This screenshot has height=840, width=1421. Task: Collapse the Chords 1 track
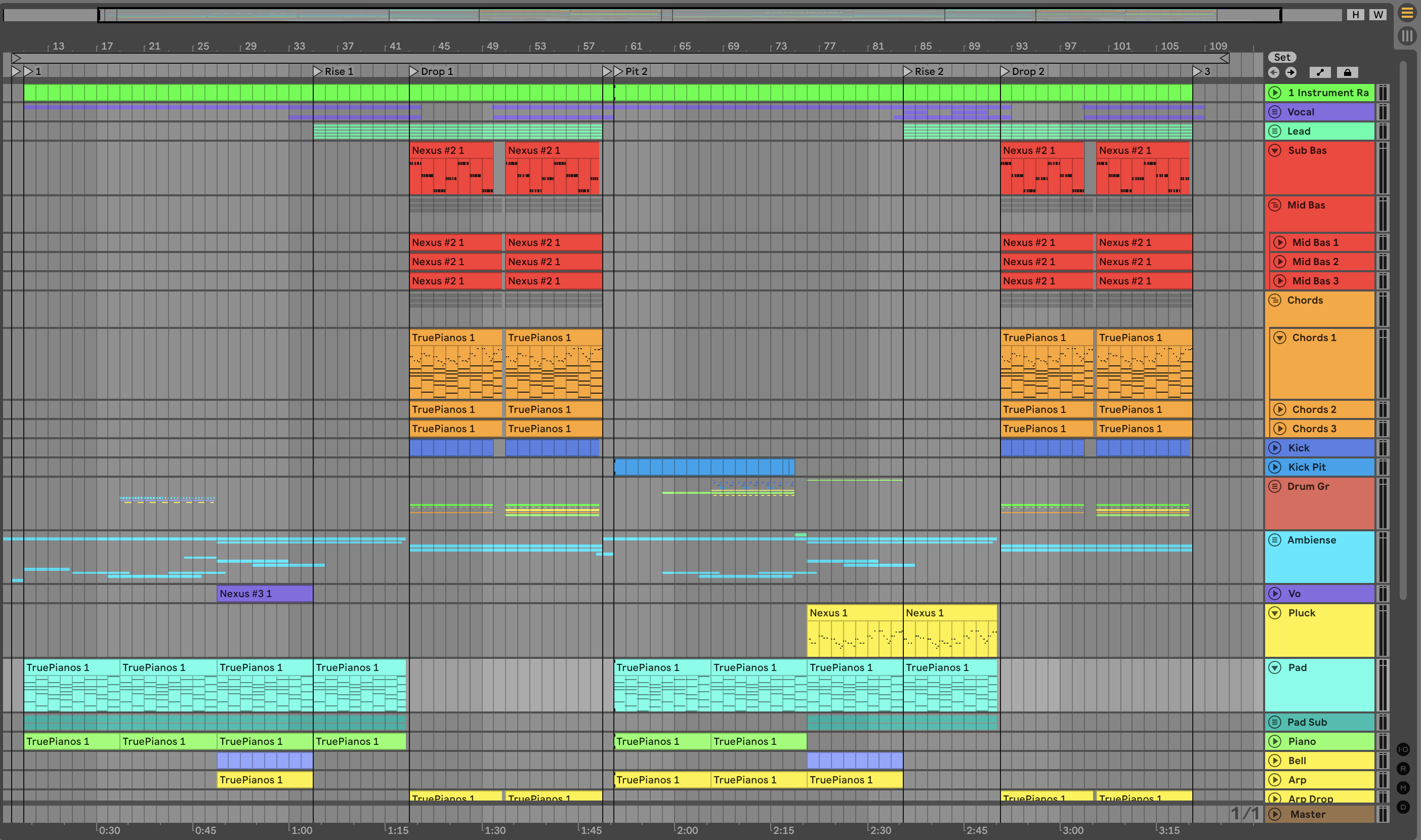[x=1279, y=338]
